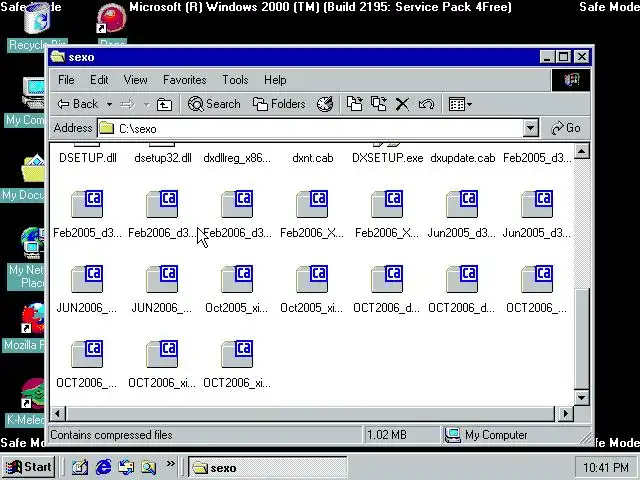Launch Internet Explorer from Quick Launch
This screenshot has width=640, height=480.
pyautogui.click(x=103, y=467)
